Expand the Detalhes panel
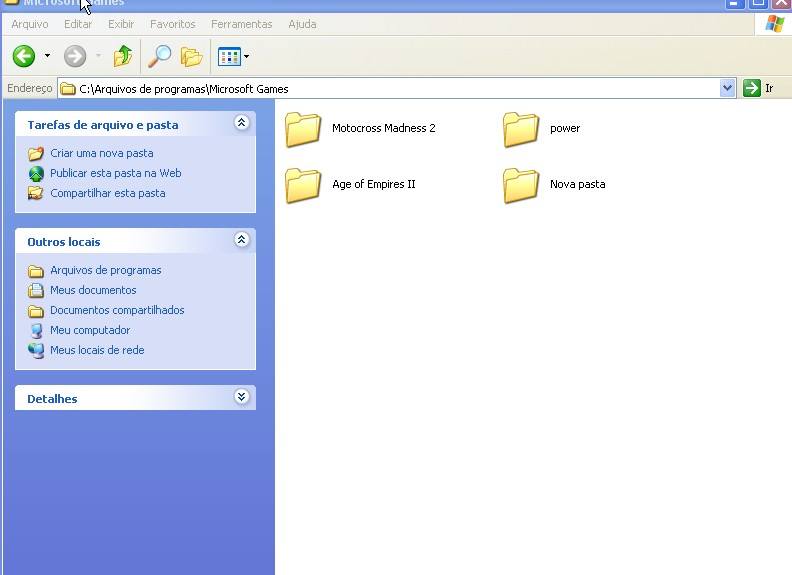 tap(241, 397)
